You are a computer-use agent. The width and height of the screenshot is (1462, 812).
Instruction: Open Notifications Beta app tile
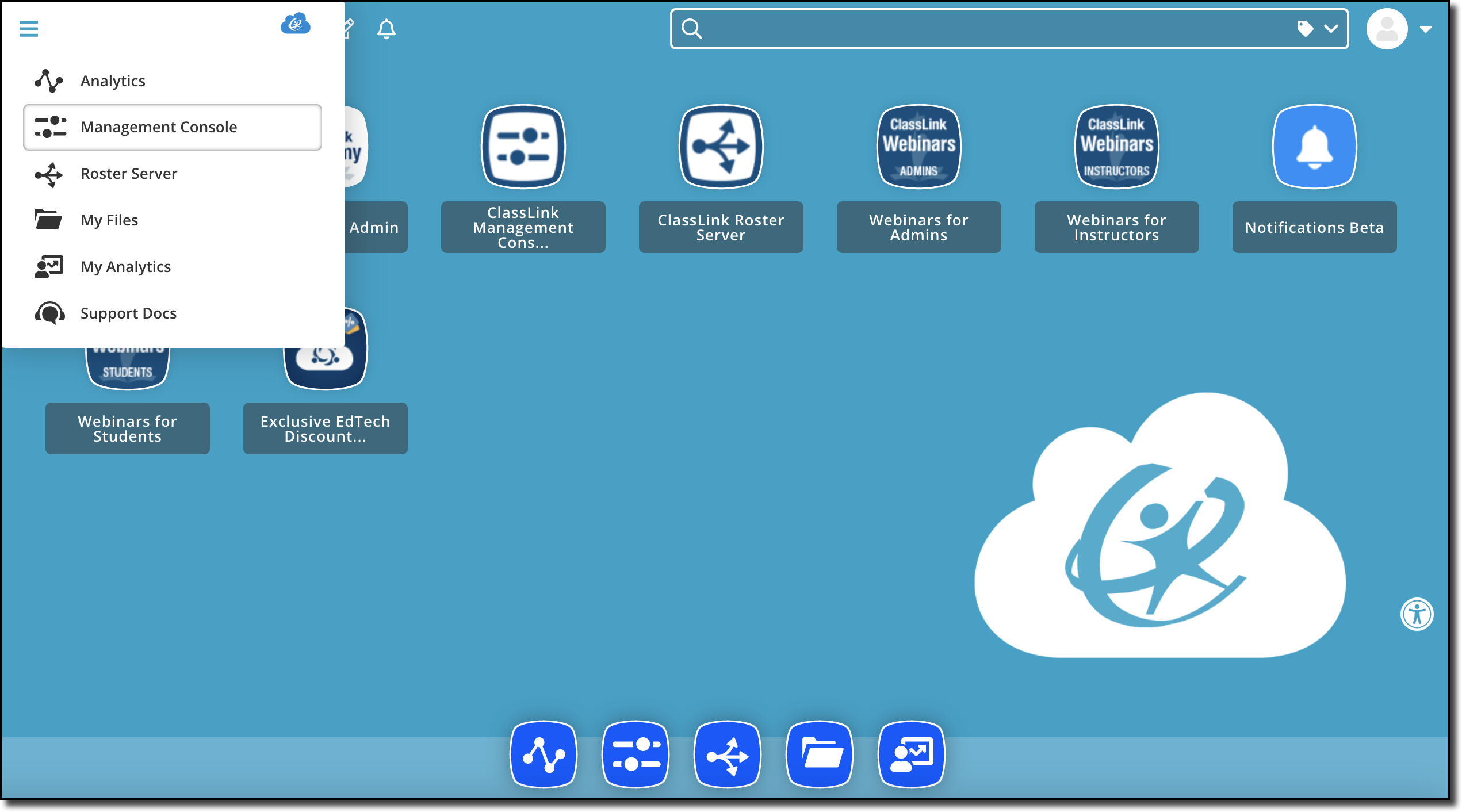(1314, 178)
